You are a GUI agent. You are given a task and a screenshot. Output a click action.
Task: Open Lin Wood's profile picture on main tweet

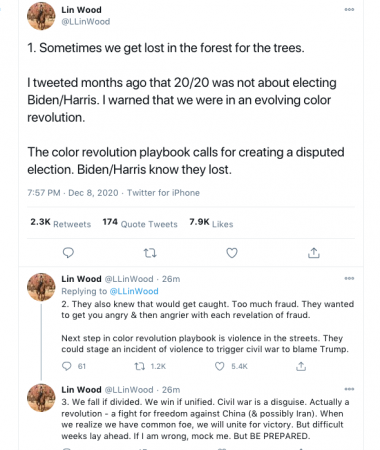pyautogui.click(x=41, y=16)
